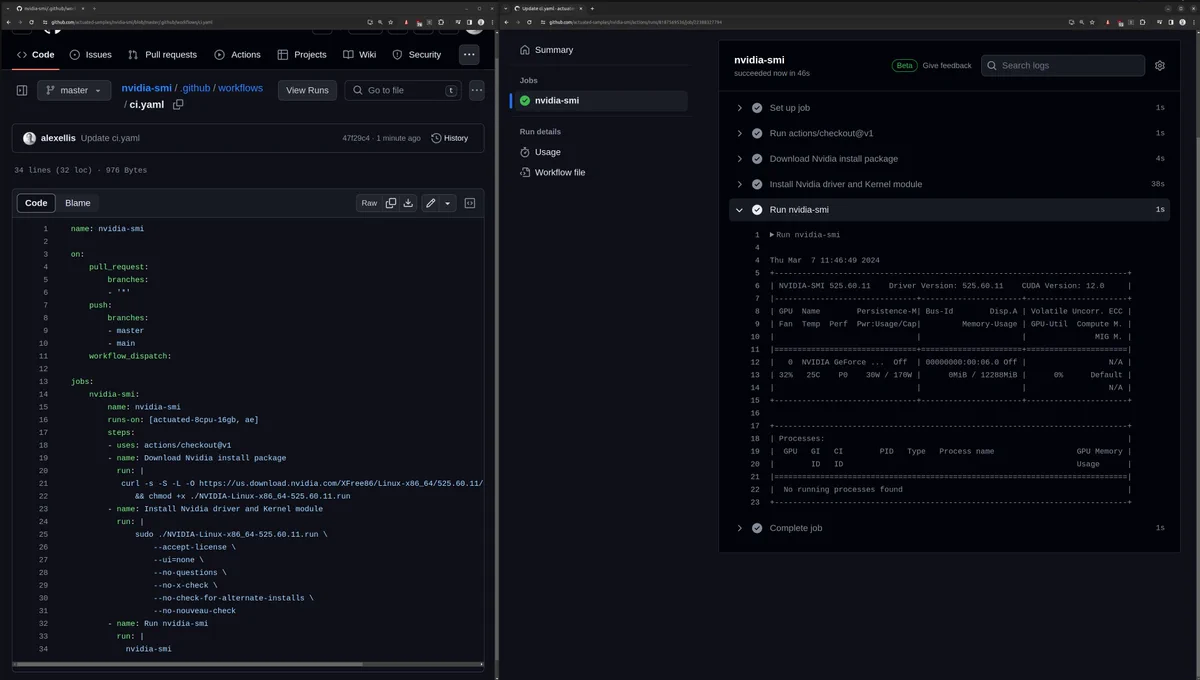Open the Code tab in repository navigation
The height and width of the screenshot is (680, 1200).
[35, 55]
